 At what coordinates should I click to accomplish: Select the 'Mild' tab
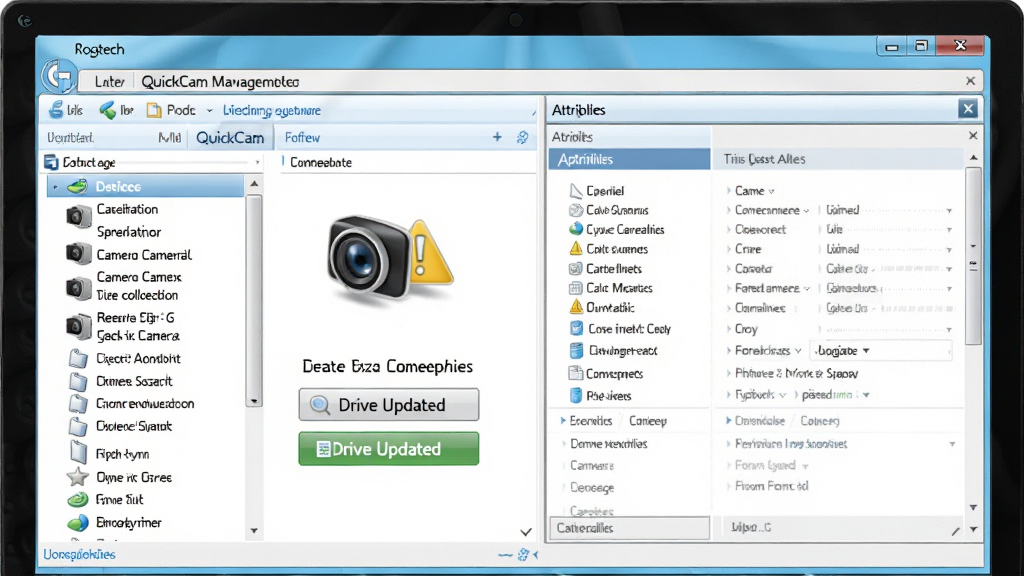[170, 138]
